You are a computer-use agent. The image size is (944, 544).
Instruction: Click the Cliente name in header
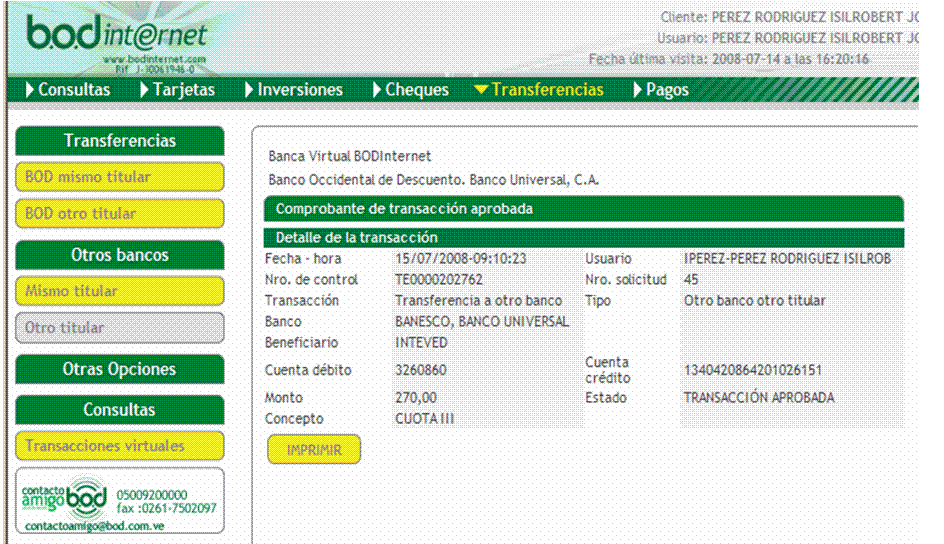[815, 17]
